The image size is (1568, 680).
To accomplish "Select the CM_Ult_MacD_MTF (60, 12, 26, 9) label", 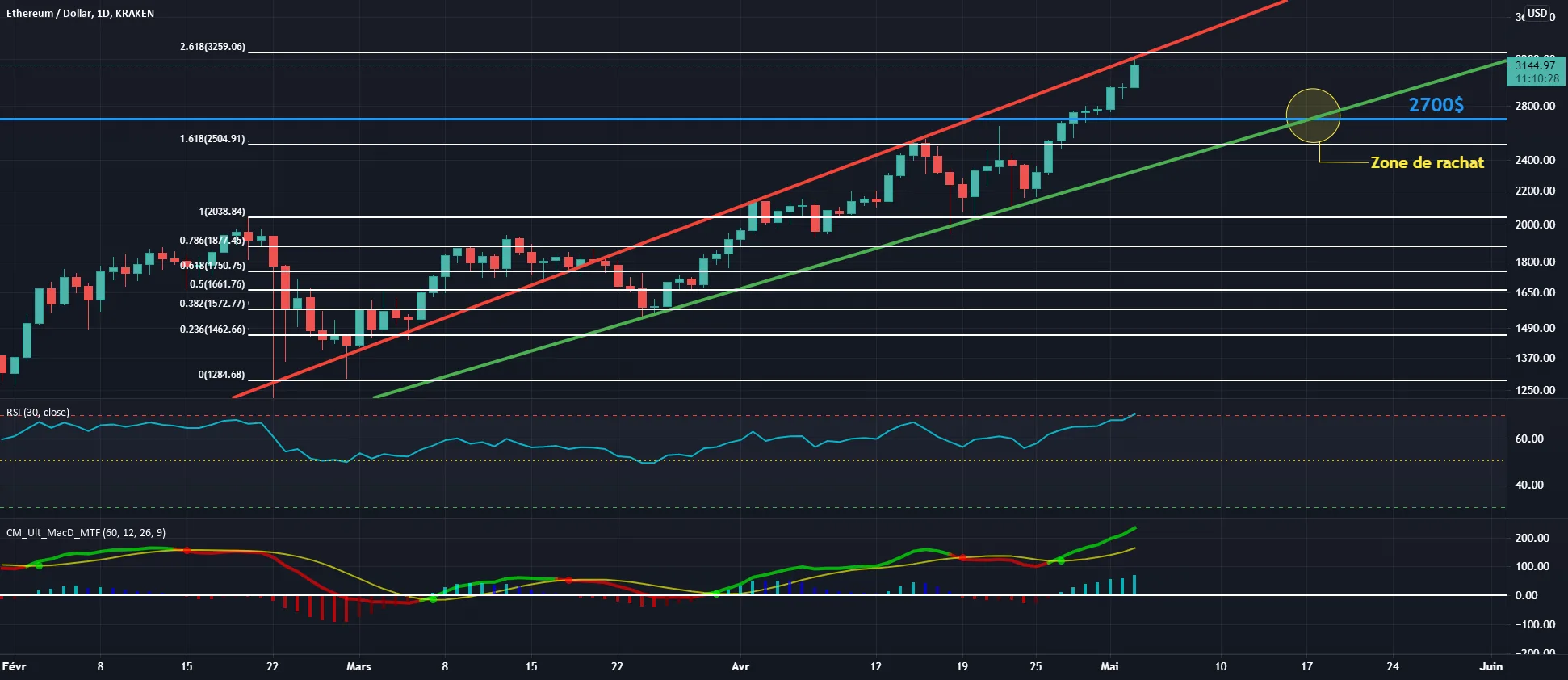I will 86,533.
